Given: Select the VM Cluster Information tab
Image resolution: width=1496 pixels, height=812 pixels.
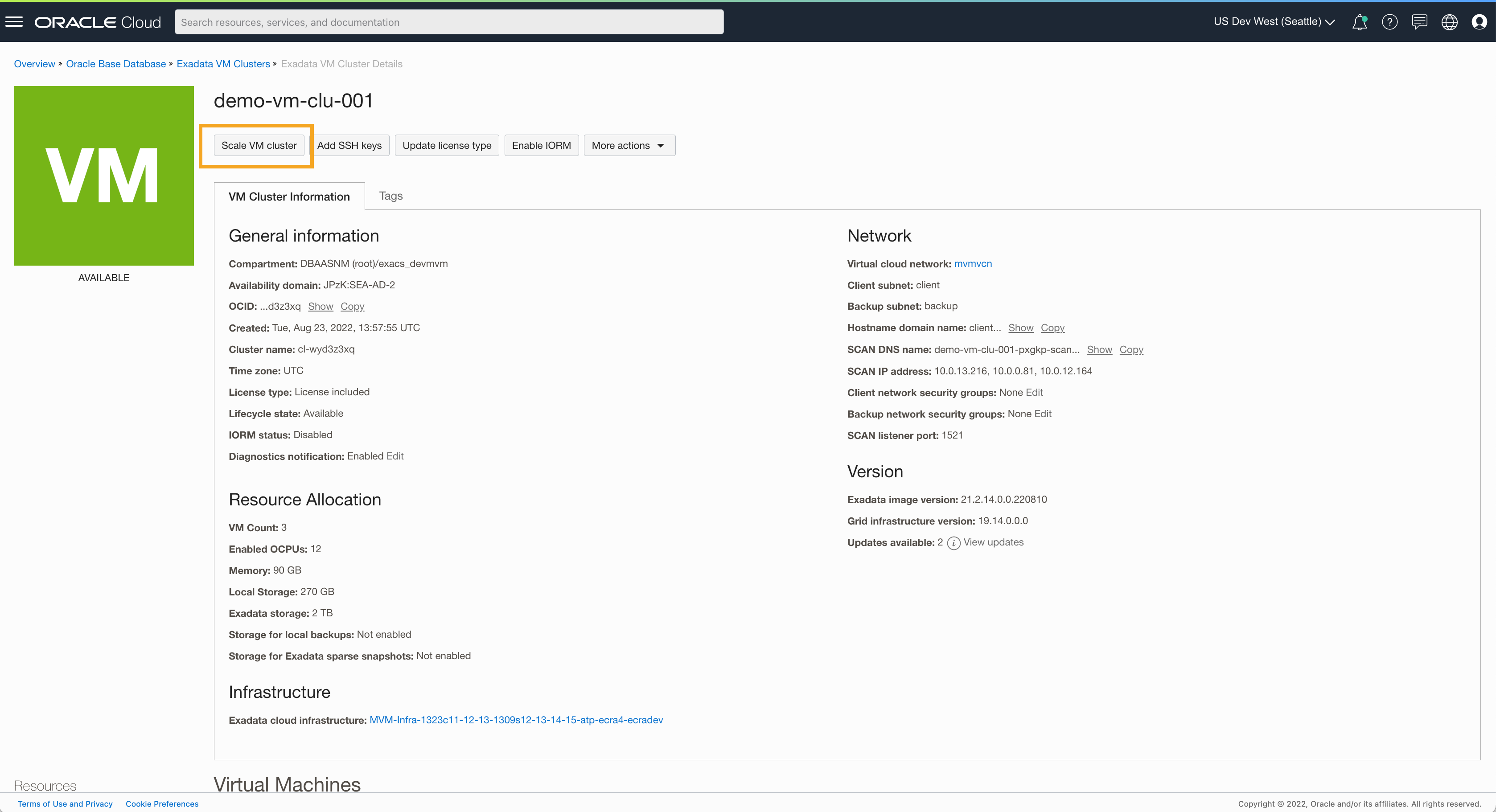Looking at the screenshot, I should (288, 196).
